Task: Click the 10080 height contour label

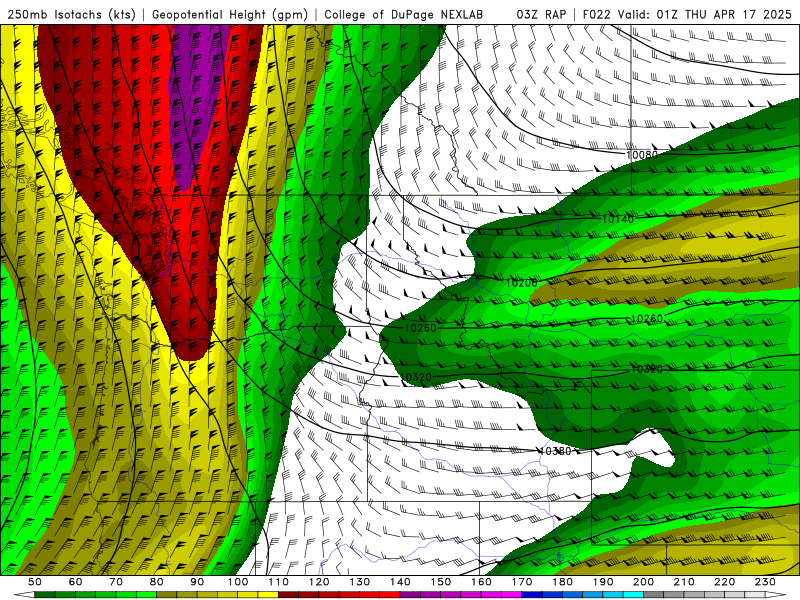Action: pyautogui.click(x=641, y=154)
